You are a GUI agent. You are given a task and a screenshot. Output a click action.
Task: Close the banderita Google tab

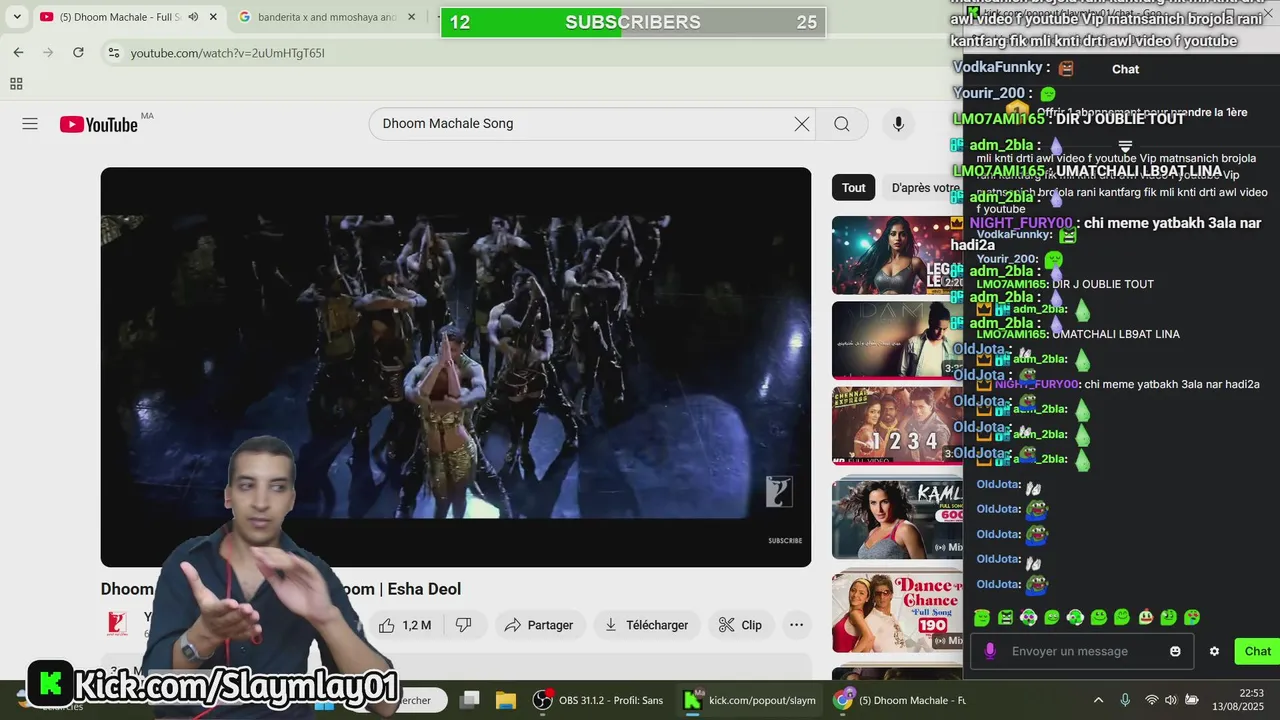411,17
